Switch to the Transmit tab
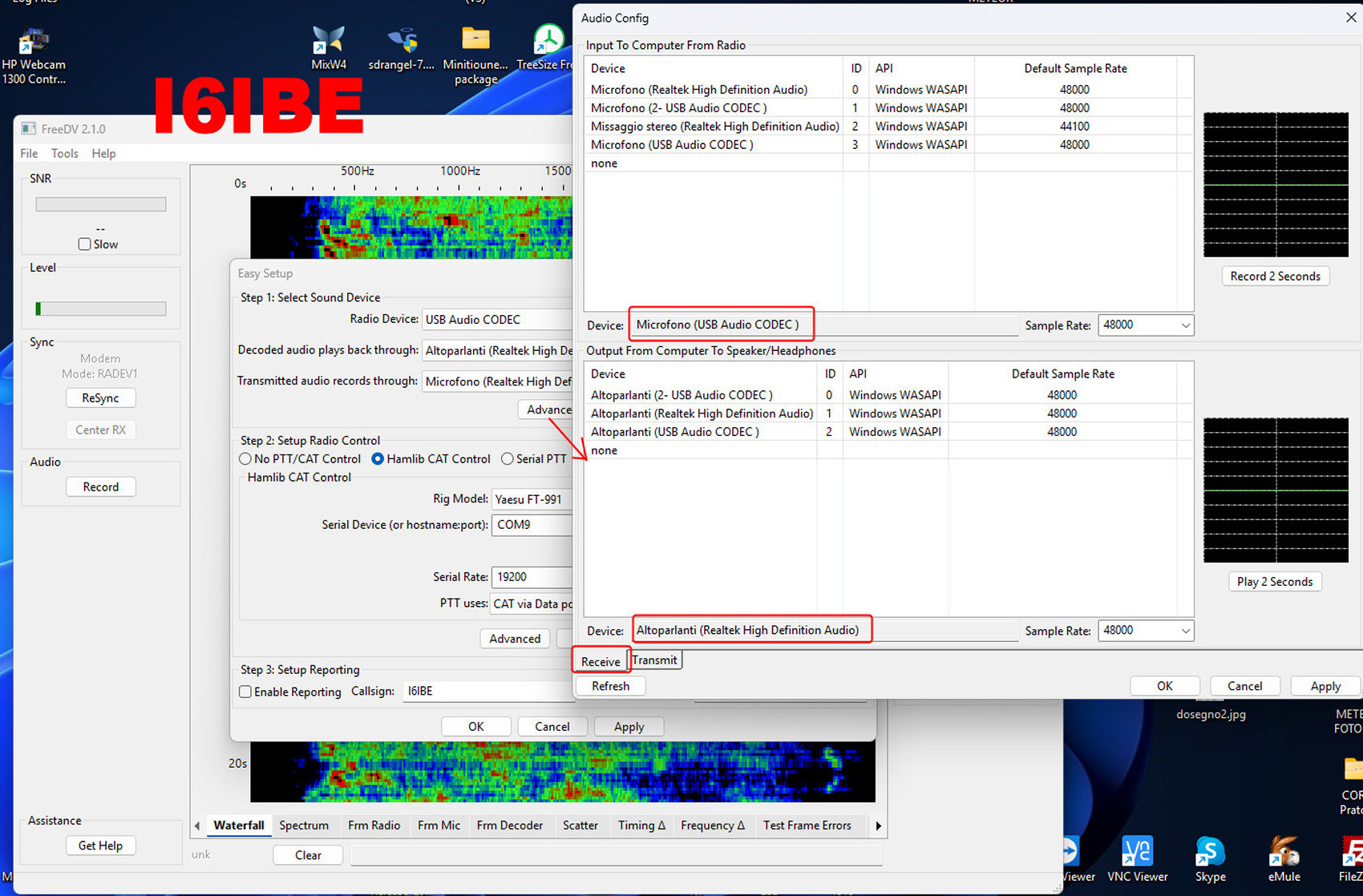This screenshot has width=1363, height=896. pyautogui.click(x=654, y=660)
